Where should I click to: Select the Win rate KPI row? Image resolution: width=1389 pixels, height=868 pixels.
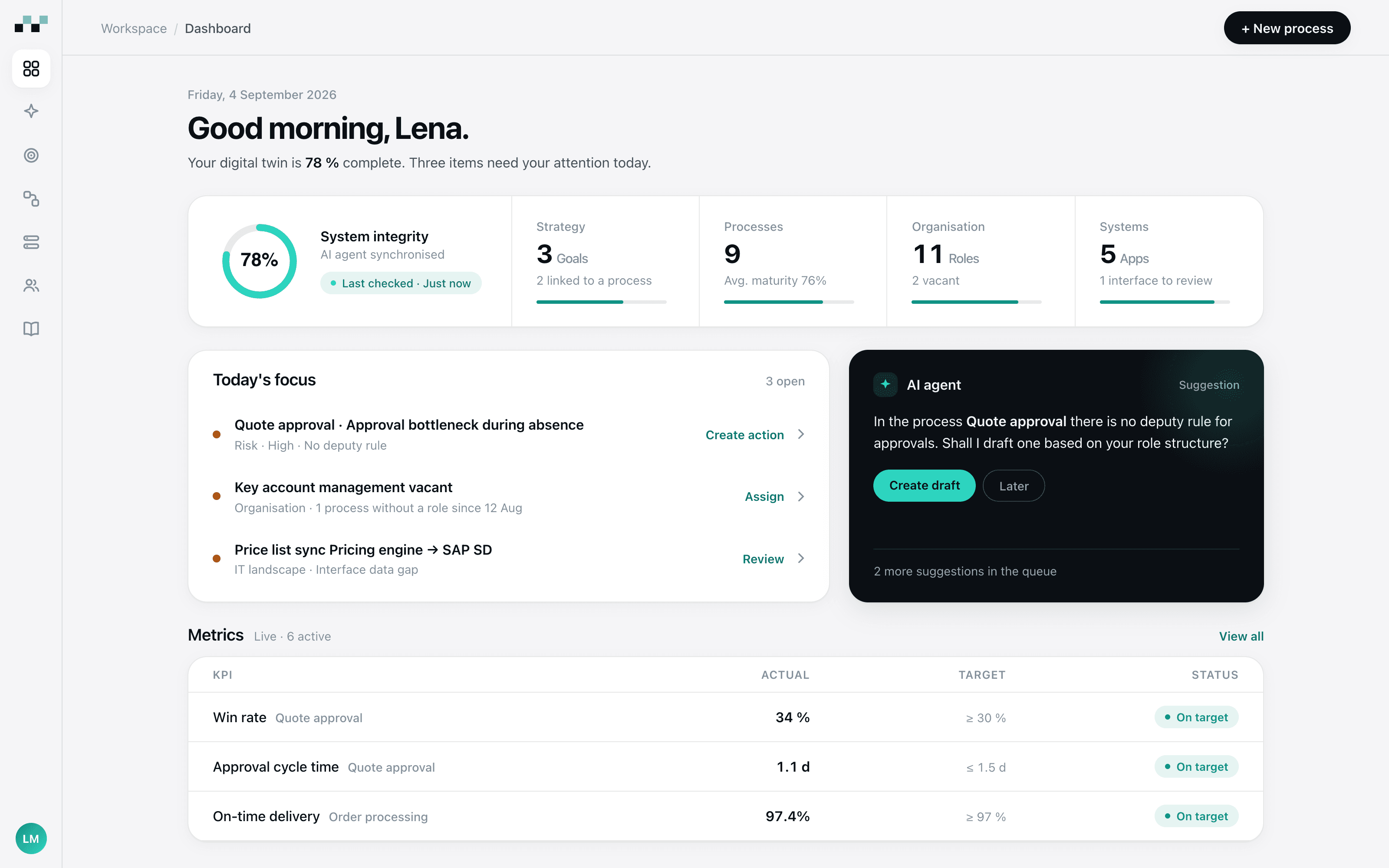725,717
